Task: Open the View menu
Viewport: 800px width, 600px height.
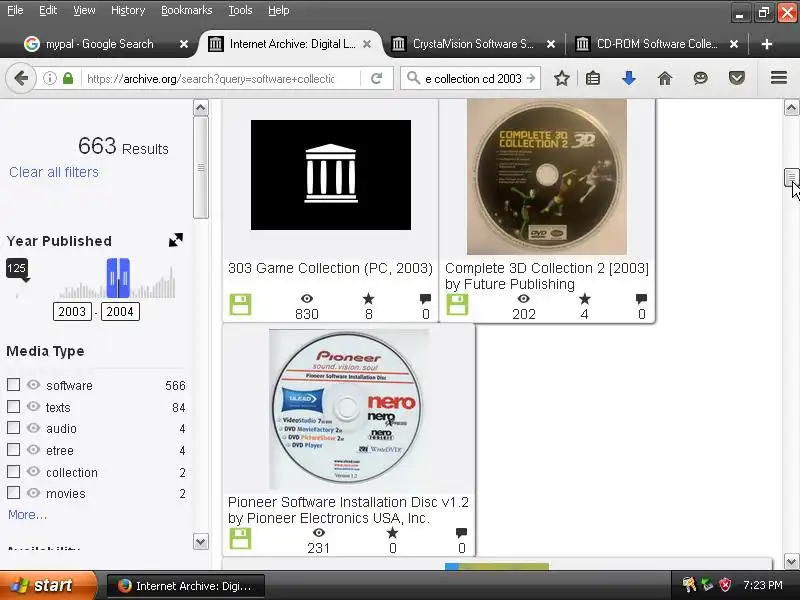Action: tap(84, 10)
